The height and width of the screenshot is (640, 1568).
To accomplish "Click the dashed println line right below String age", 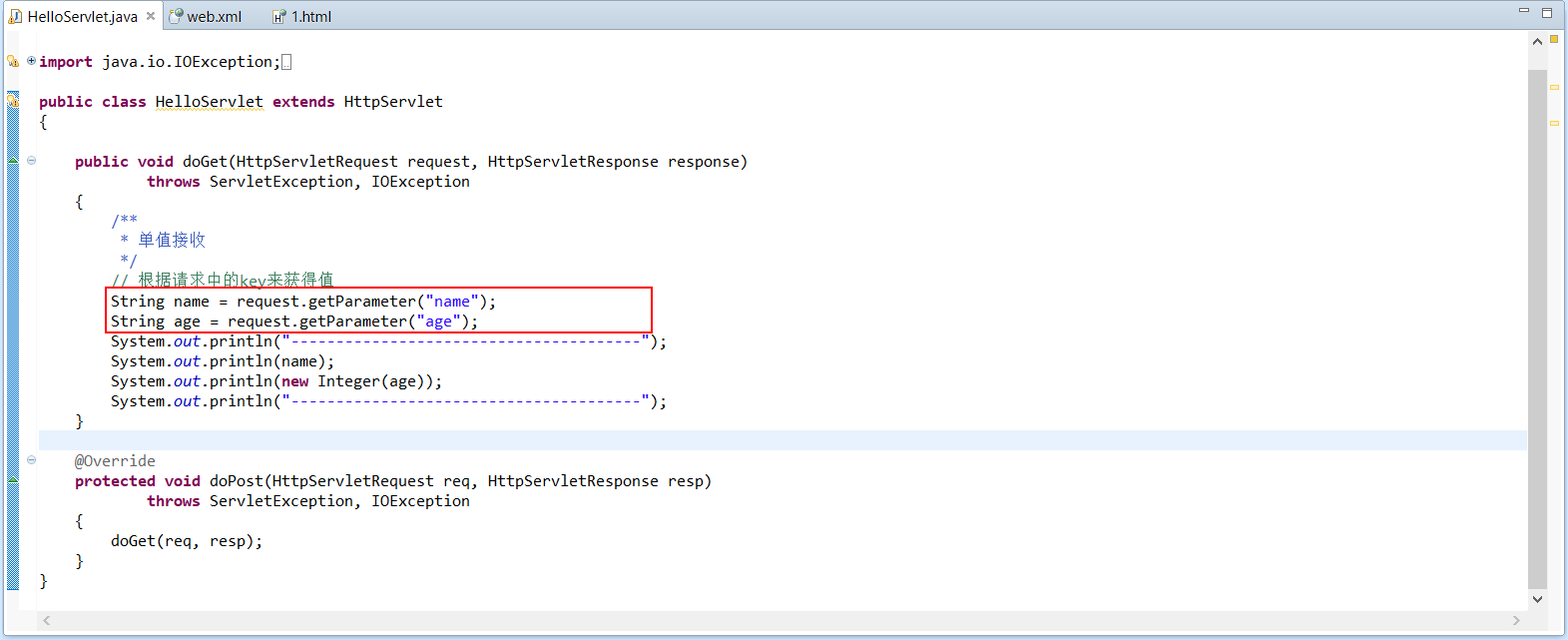I will point(388,341).
